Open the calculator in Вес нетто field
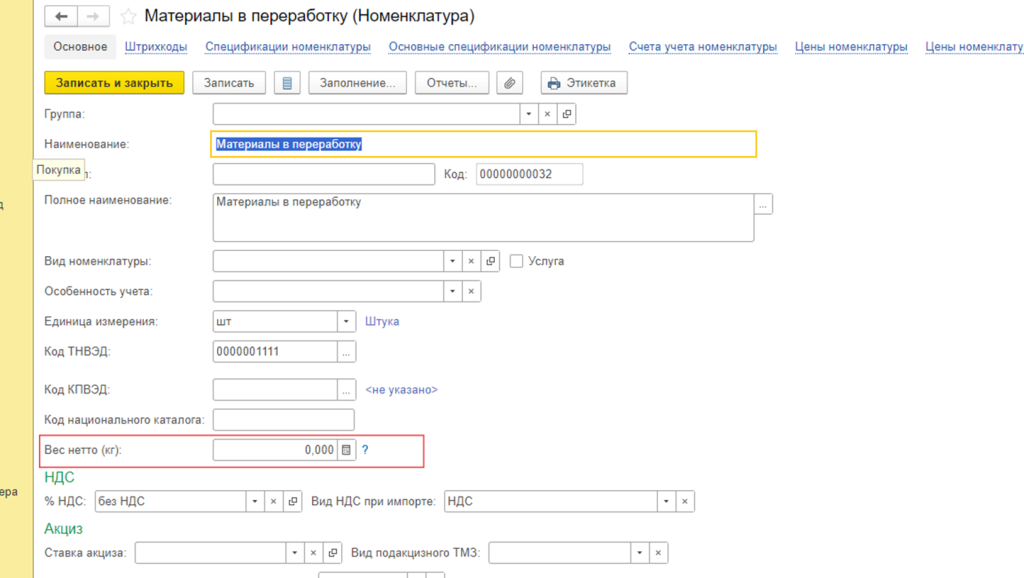 pos(346,450)
